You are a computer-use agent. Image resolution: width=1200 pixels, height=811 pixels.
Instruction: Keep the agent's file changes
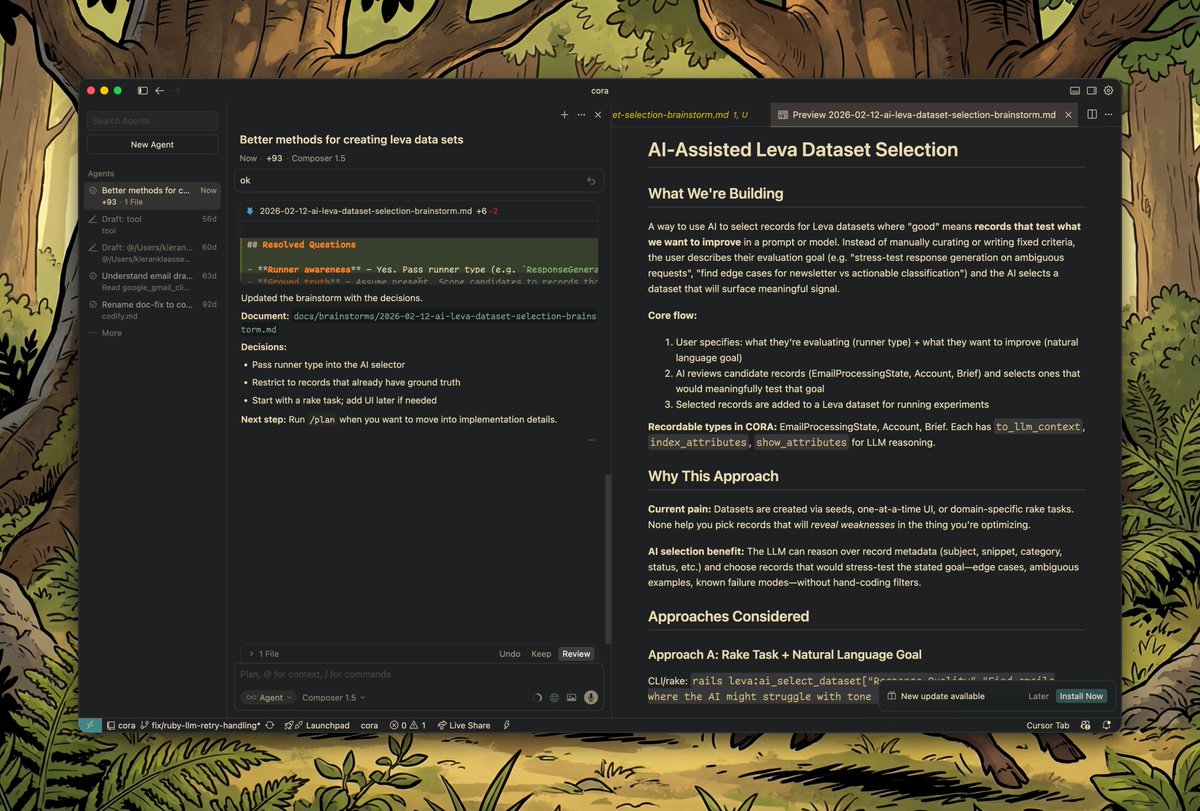coord(541,654)
